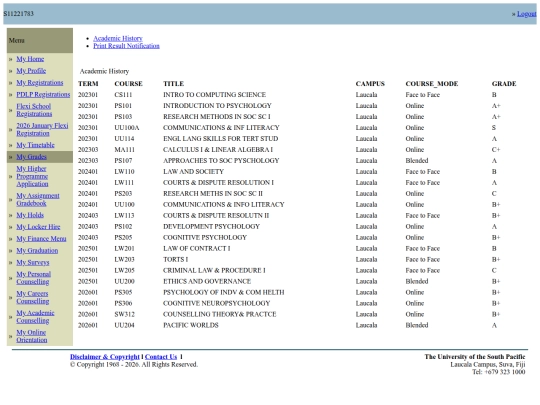
Task: Open My Locker Hire link
Action: (38, 227)
